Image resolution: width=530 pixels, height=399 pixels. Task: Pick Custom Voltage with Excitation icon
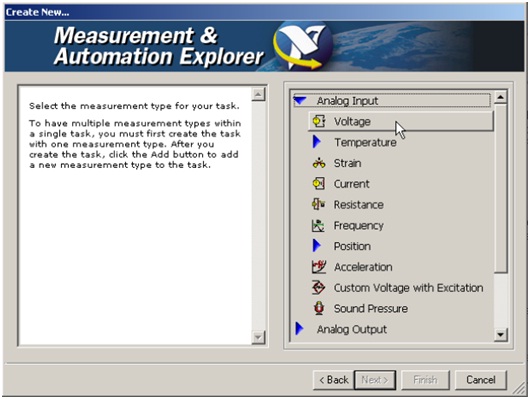(x=318, y=288)
